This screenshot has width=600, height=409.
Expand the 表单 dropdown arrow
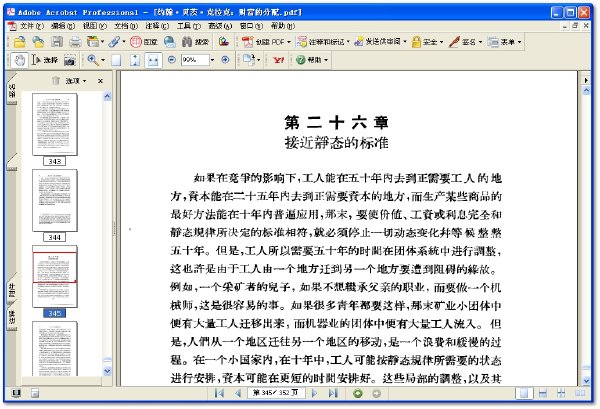coord(519,42)
